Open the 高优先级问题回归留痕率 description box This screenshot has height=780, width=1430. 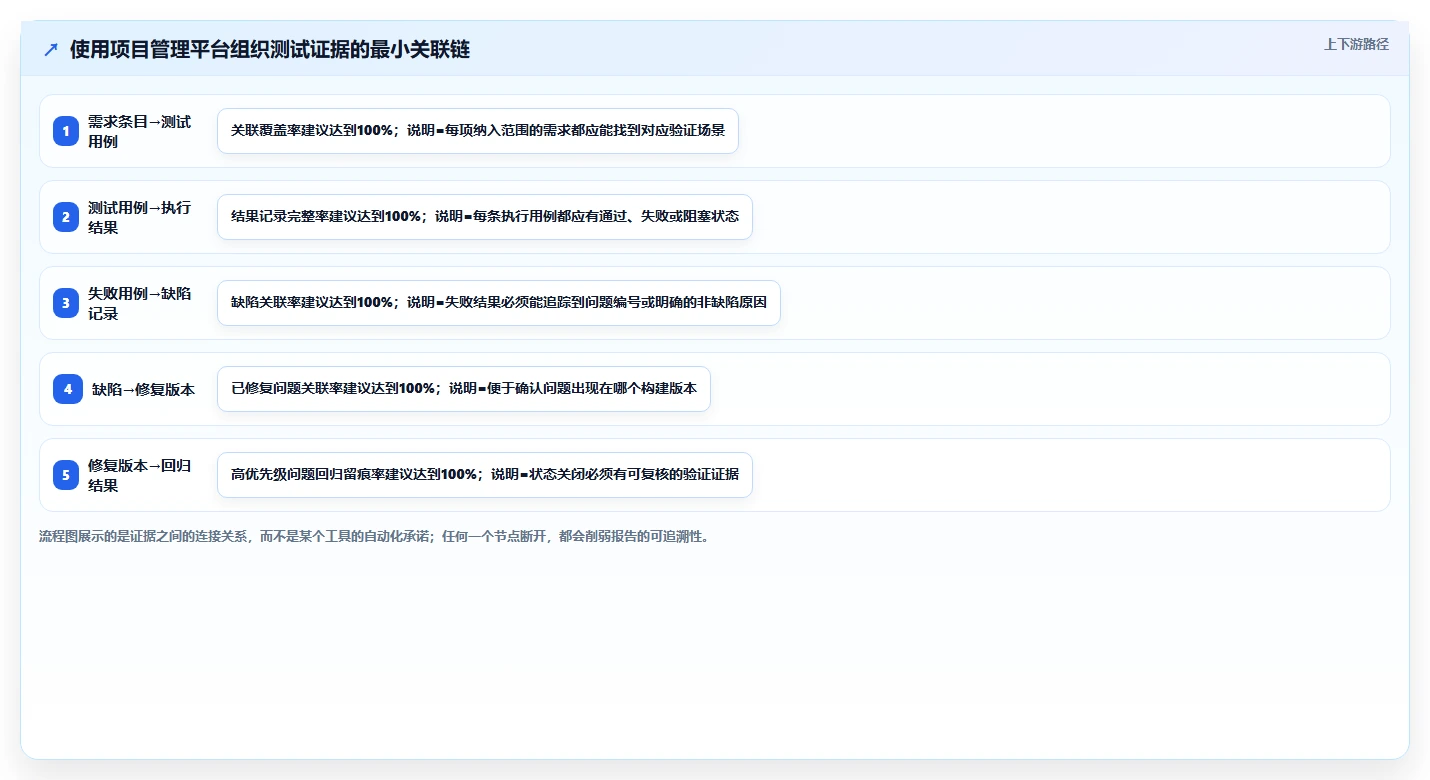(x=485, y=475)
